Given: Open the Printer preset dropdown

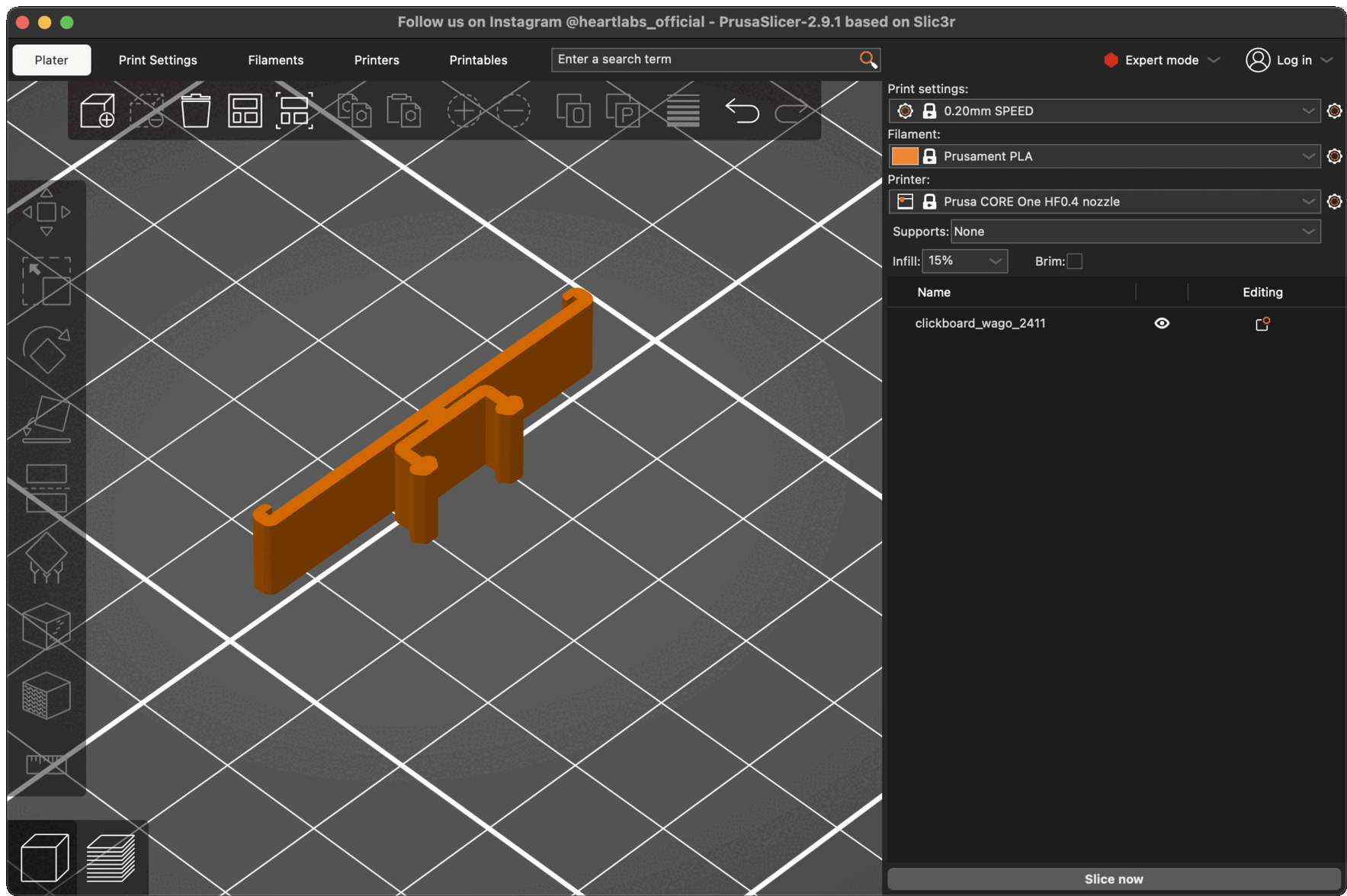Looking at the screenshot, I should click(x=1105, y=202).
